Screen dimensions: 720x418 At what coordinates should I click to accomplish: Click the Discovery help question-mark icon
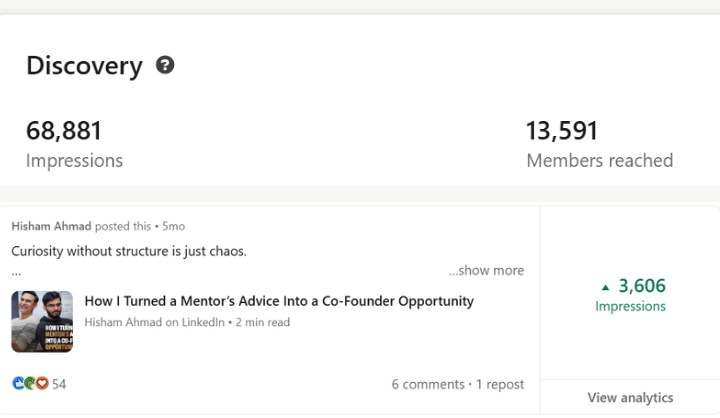click(x=165, y=65)
